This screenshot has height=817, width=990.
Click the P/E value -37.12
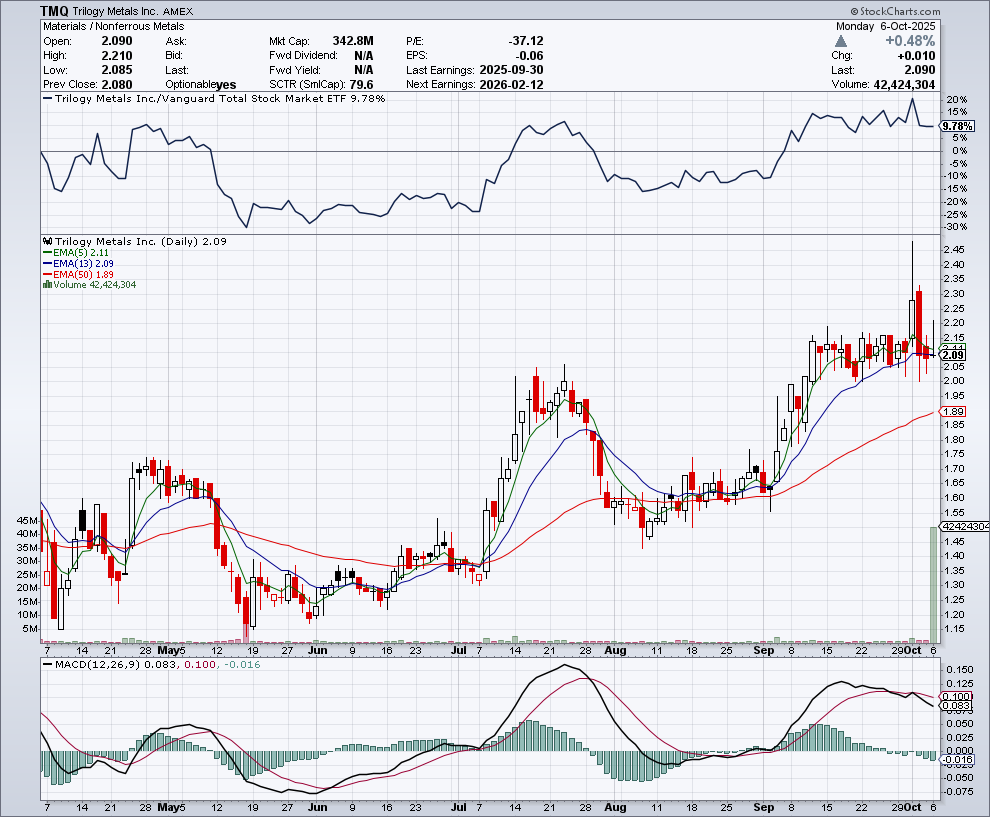click(x=526, y=41)
